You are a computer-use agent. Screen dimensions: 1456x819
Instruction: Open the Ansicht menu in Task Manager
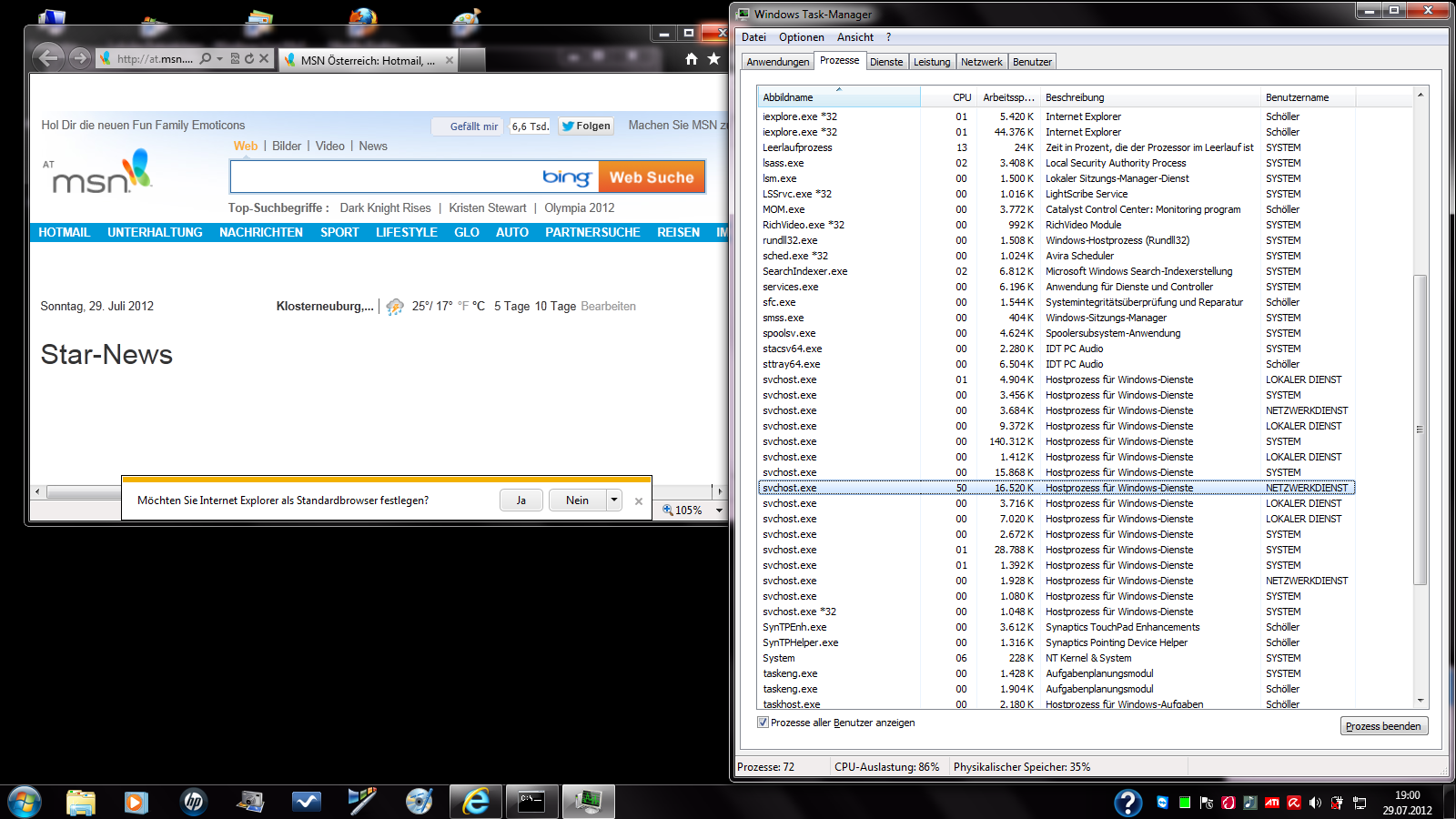(855, 37)
